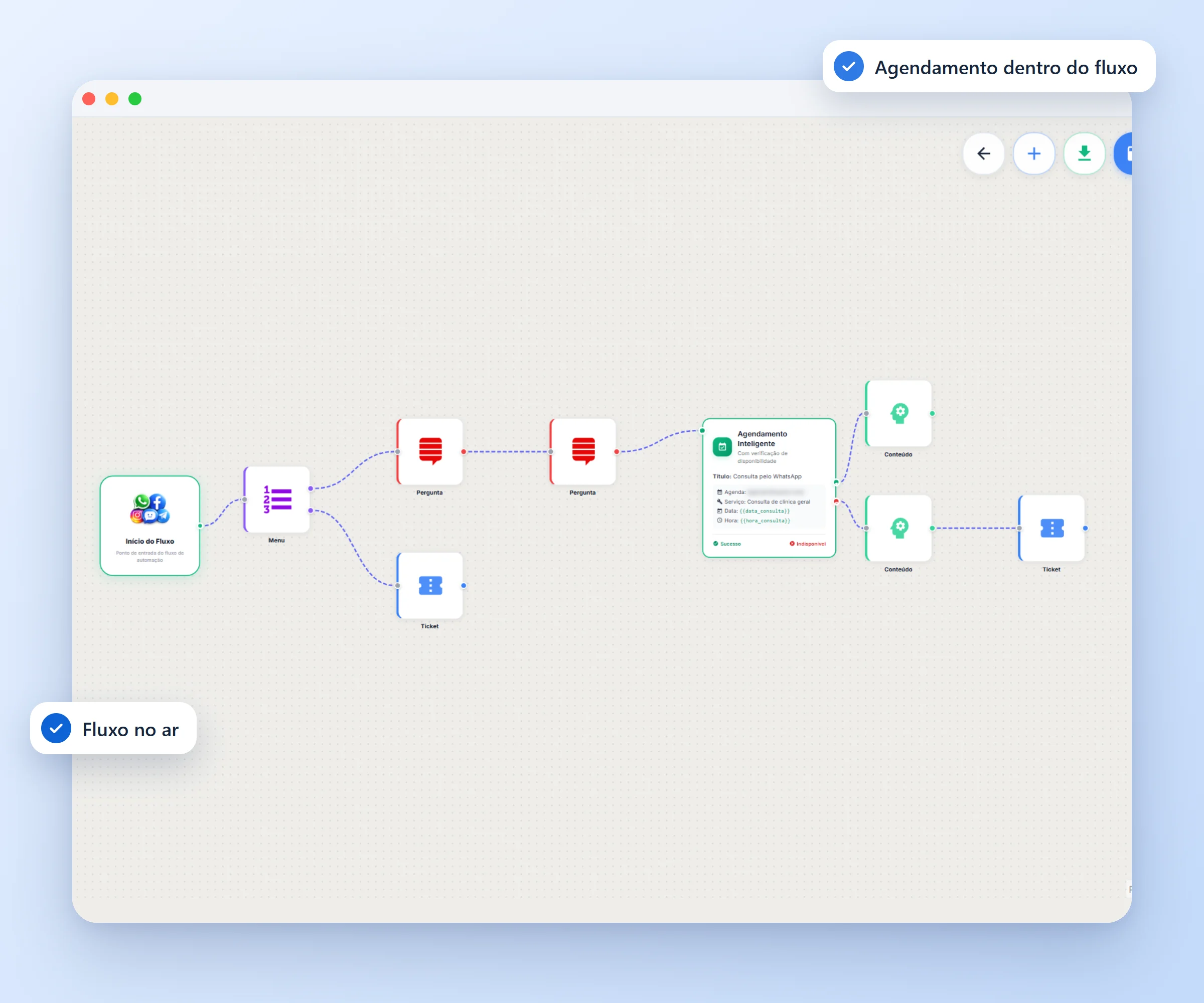
Task: Click 'Ponto de entrada do fluxo' description
Action: [149, 556]
